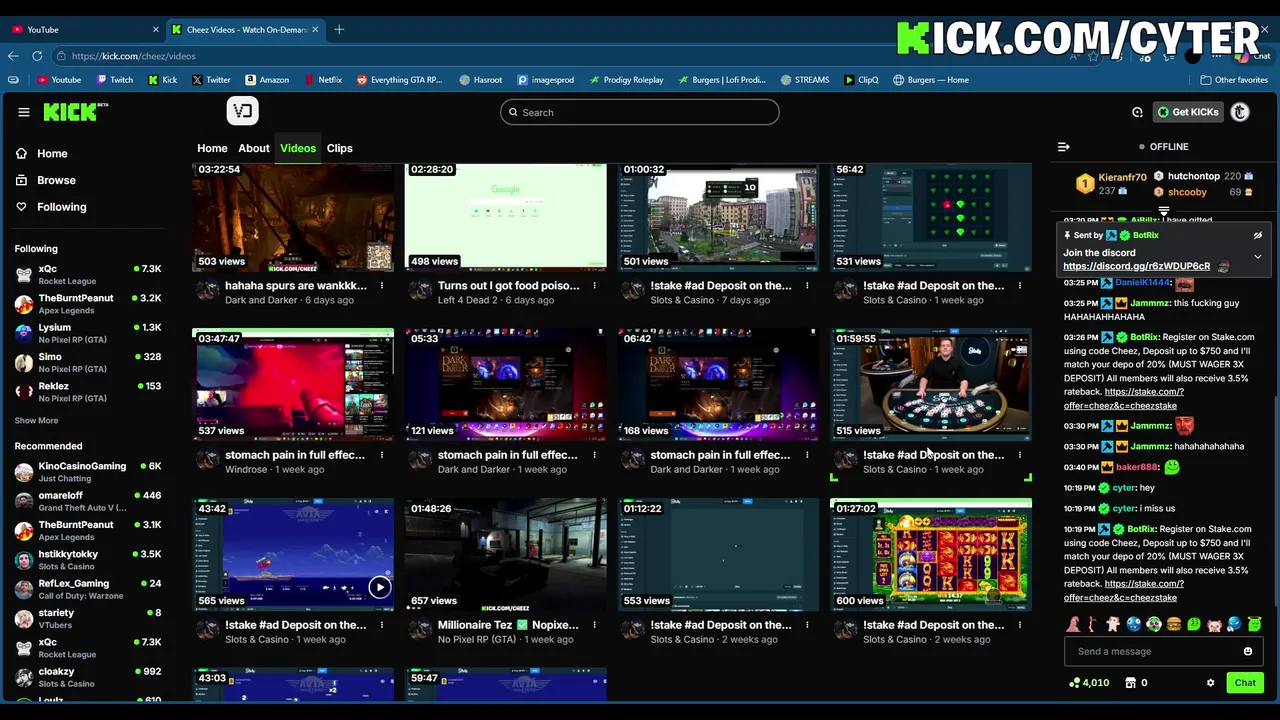Open options menu for Turns out I got food poison video
Viewport: 1280px width, 720px height.
point(594,286)
